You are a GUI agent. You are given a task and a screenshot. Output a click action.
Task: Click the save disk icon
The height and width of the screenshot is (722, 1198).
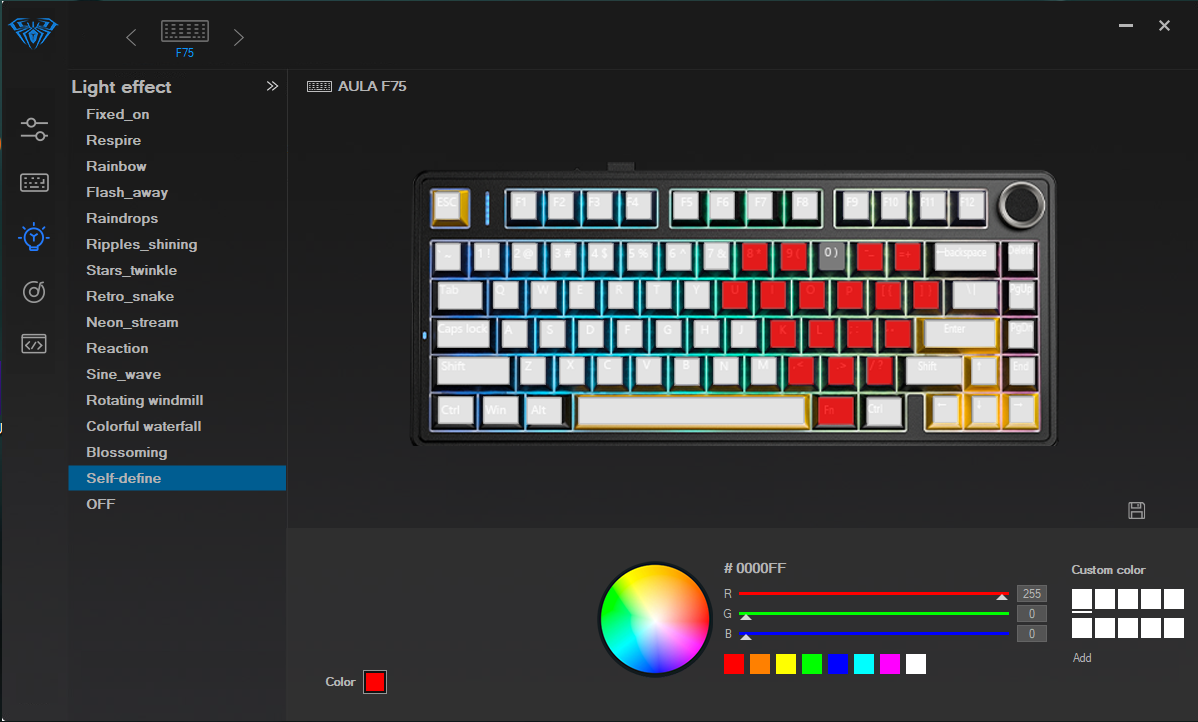1136,510
